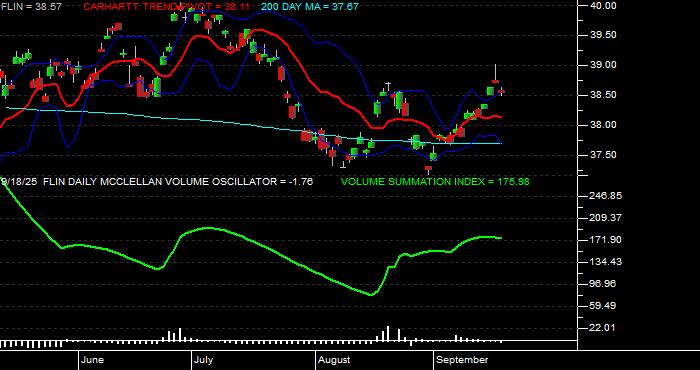Select the July marker on time axis

pyautogui.click(x=204, y=360)
